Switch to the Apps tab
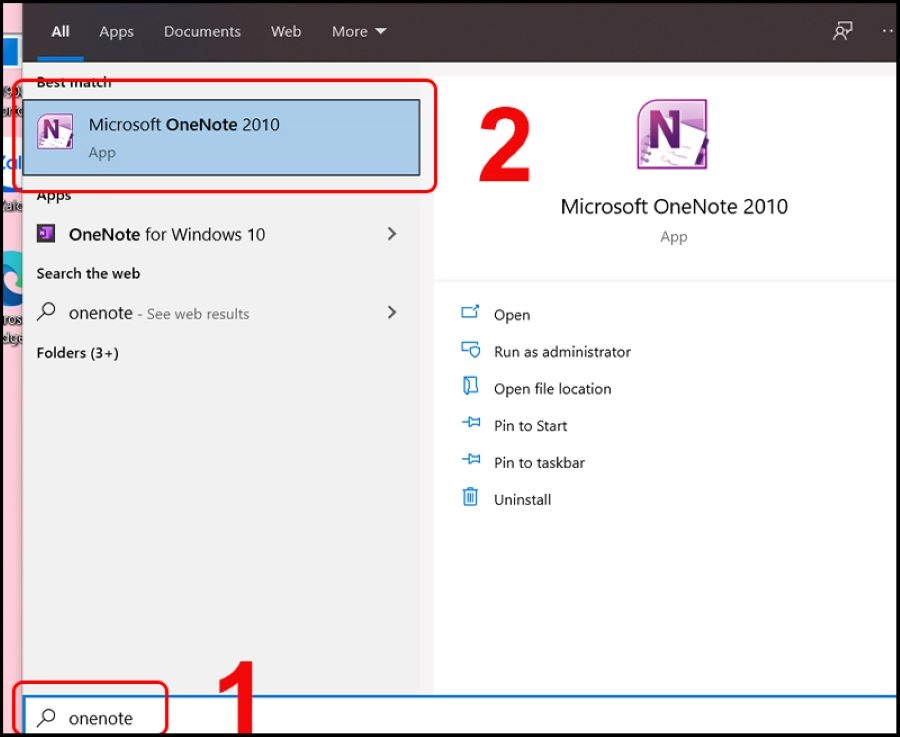Screen dimensions: 900x737 [116, 31]
